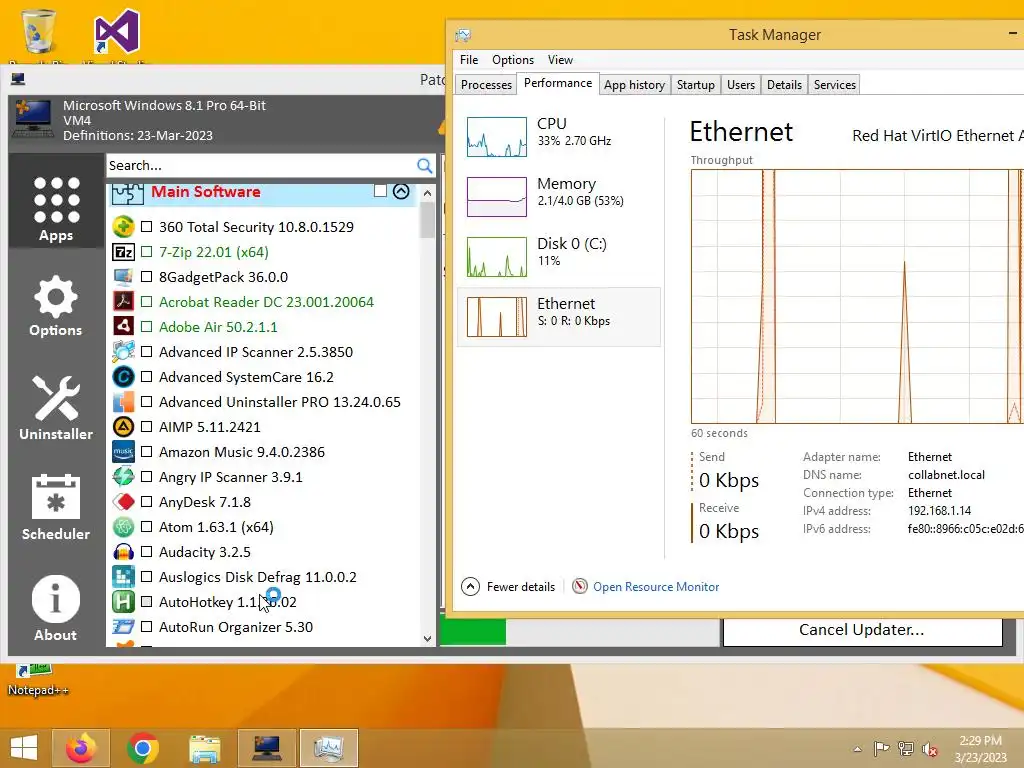The width and height of the screenshot is (1024, 768).
Task: Click the 8GadgetPack app icon
Action: pos(123,277)
